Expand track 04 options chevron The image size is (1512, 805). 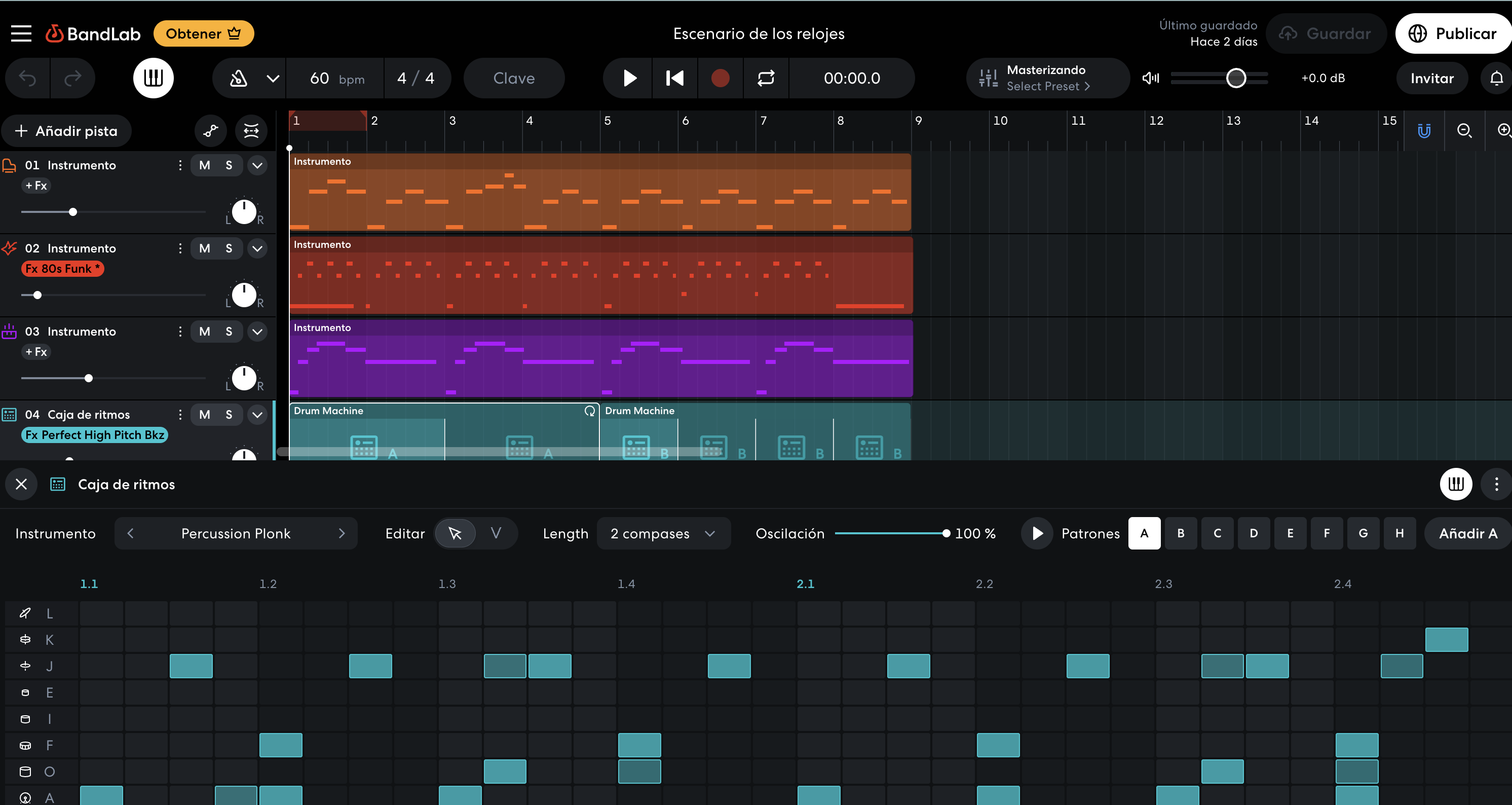(257, 415)
